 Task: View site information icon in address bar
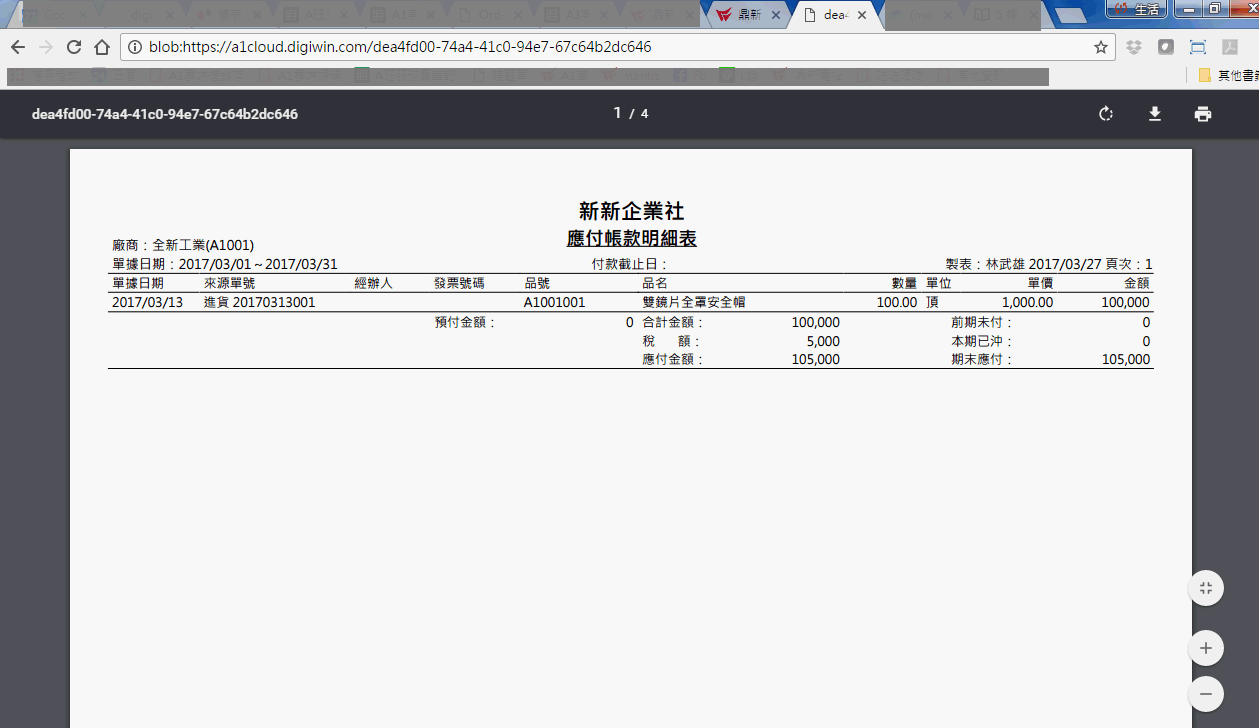135,47
